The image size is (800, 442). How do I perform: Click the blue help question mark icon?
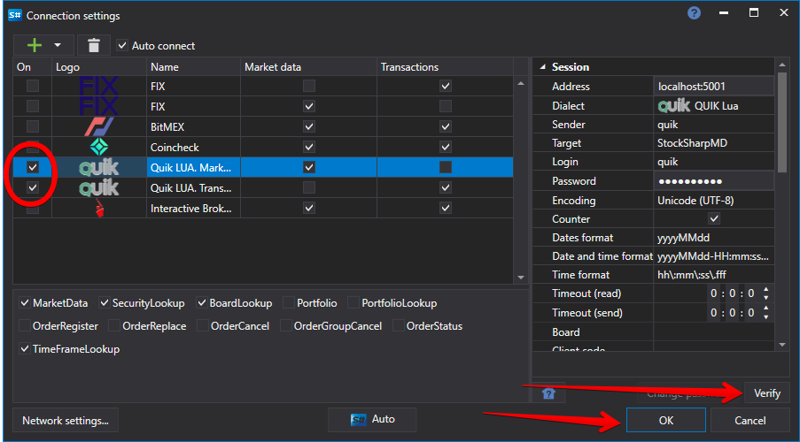[694, 13]
